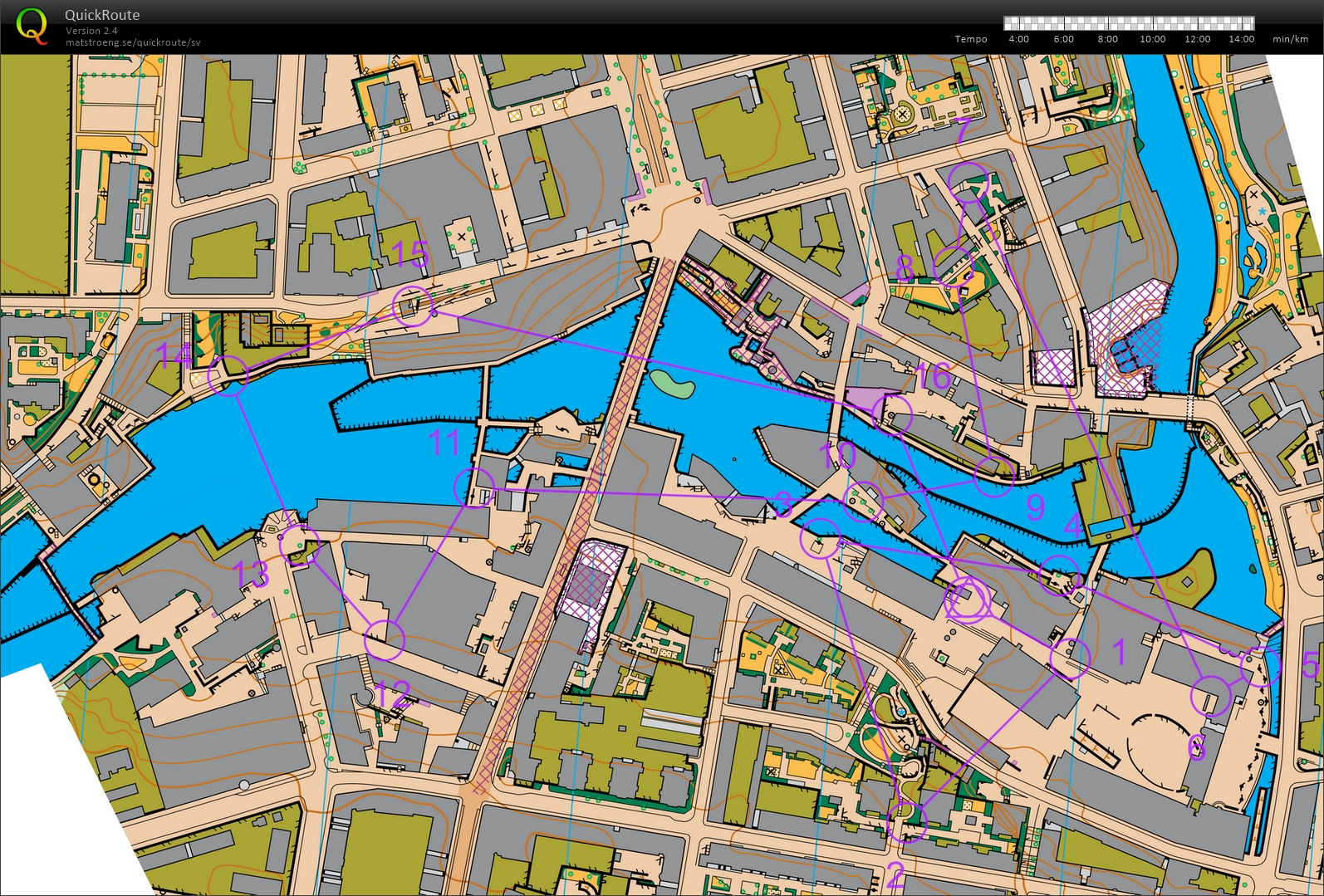Select the 4:00 tempo value
This screenshot has height=896, width=1324.
1018,39
